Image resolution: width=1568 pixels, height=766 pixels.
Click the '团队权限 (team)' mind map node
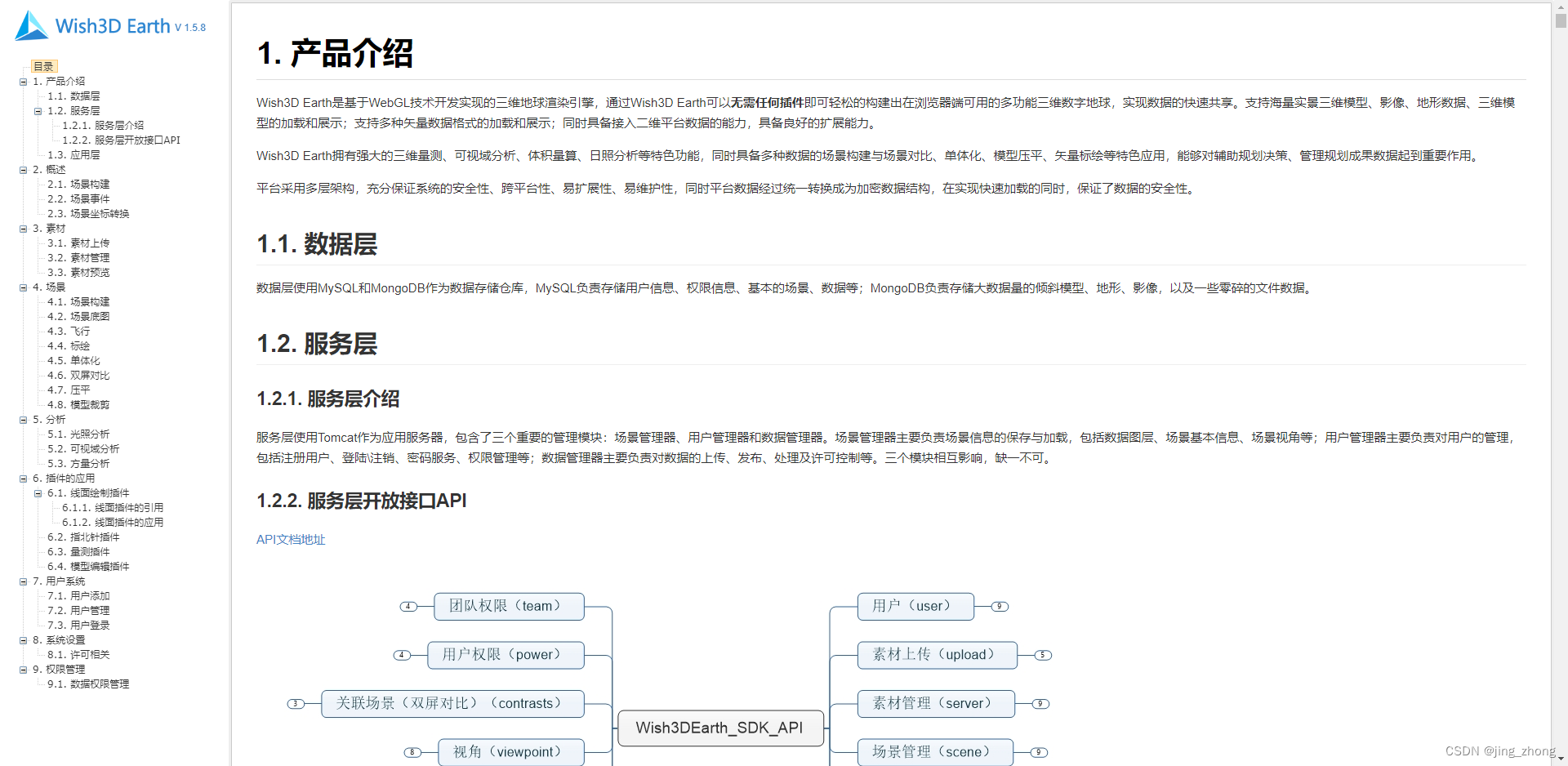coord(509,606)
